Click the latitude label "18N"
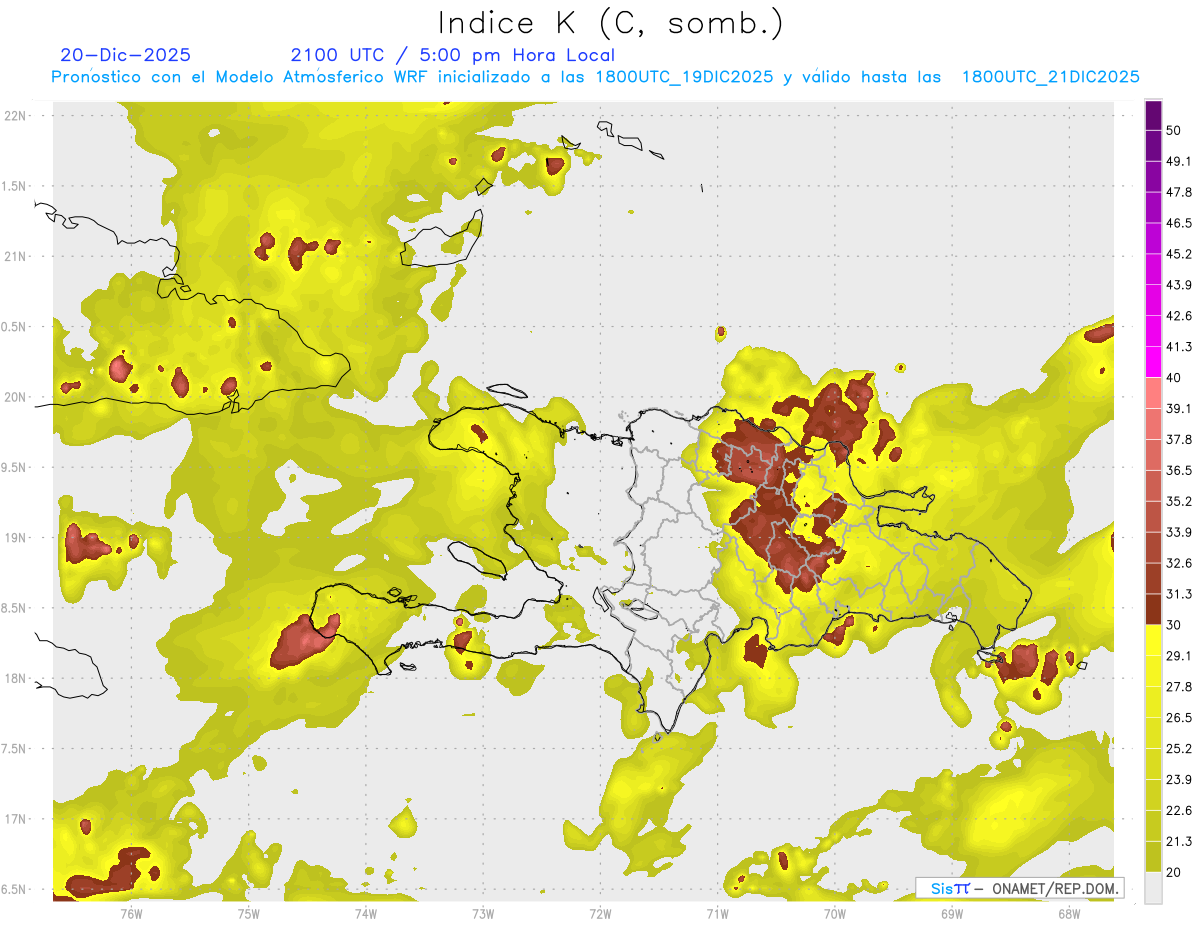This screenshot has width=1200, height=927. click(x=16, y=679)
